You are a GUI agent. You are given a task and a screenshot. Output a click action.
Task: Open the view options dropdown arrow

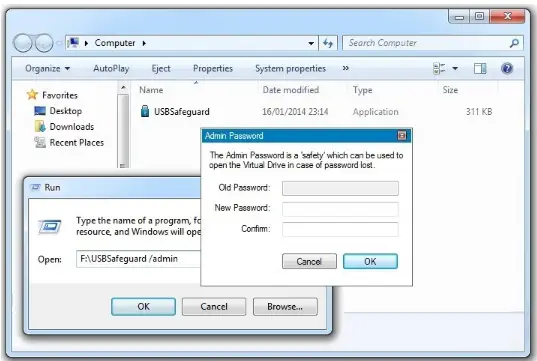pos(455,69)
